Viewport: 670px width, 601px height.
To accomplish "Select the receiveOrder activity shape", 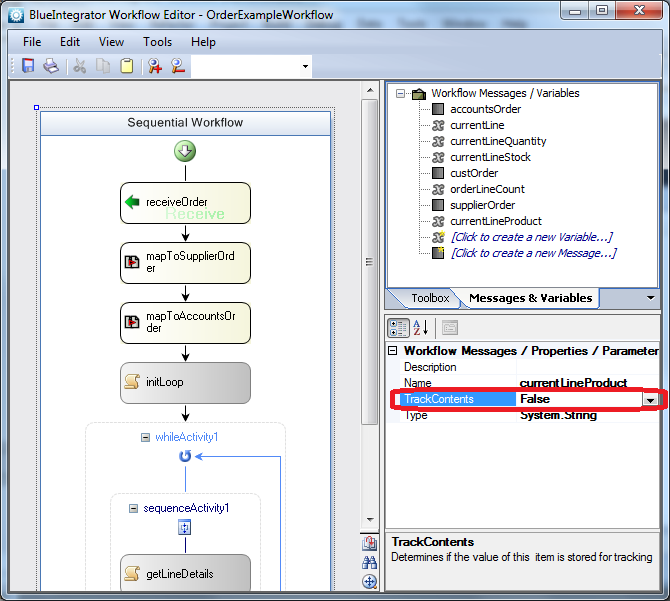I will coord(185,203).
